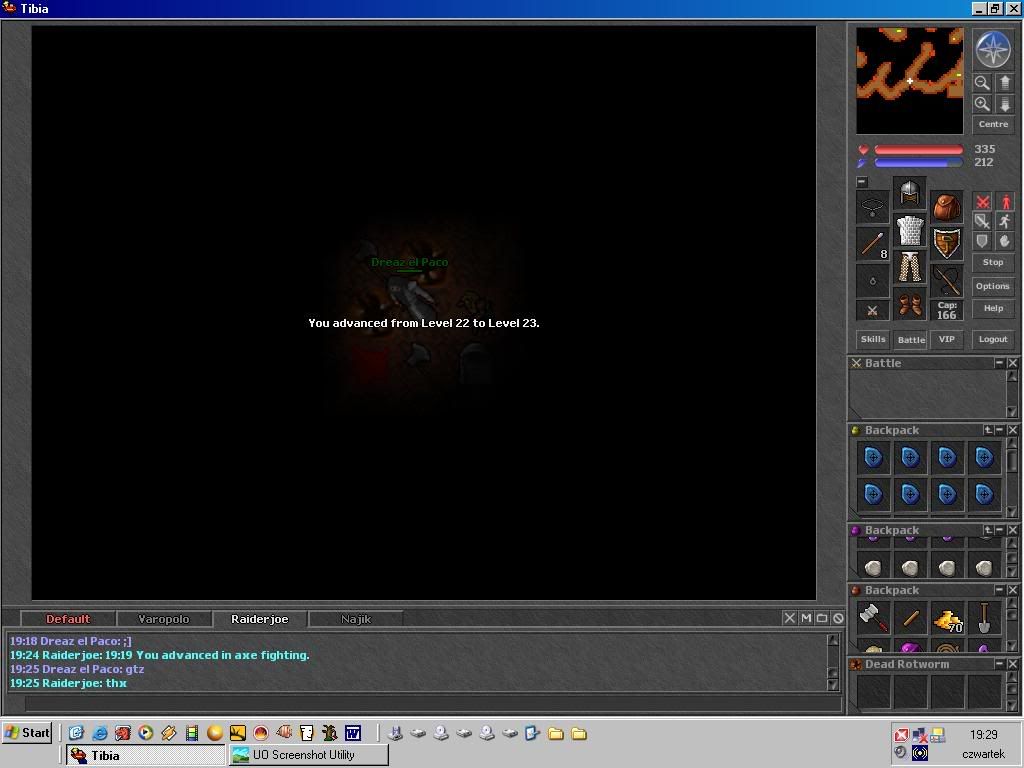Click the minimap compass rose
The width and height of the screenshot is (1024, 768).
[x=993, y=50]
